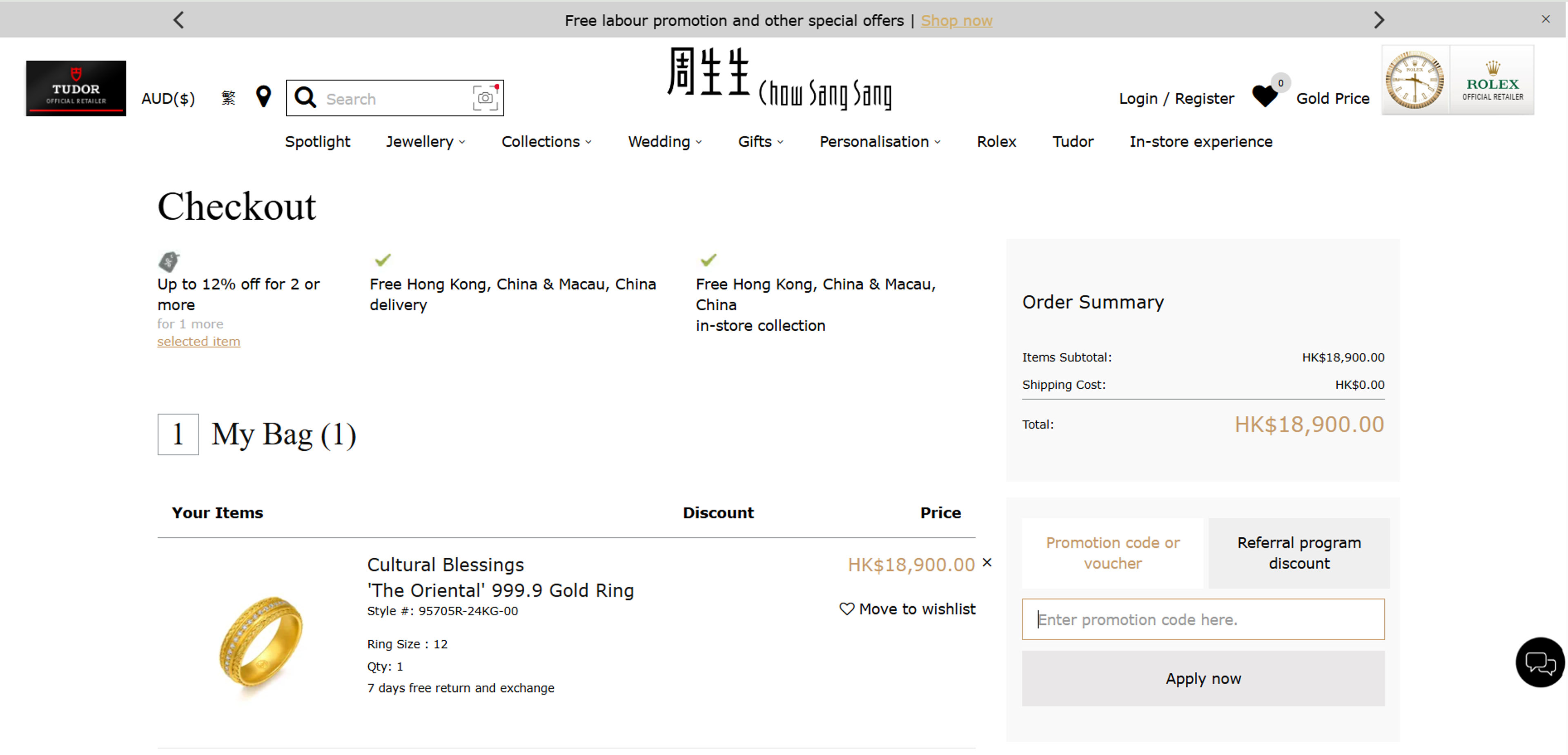Screen dimensions: 1568x755
Task: Expand the Wedding menu
Action: click(x=665, y=142)
